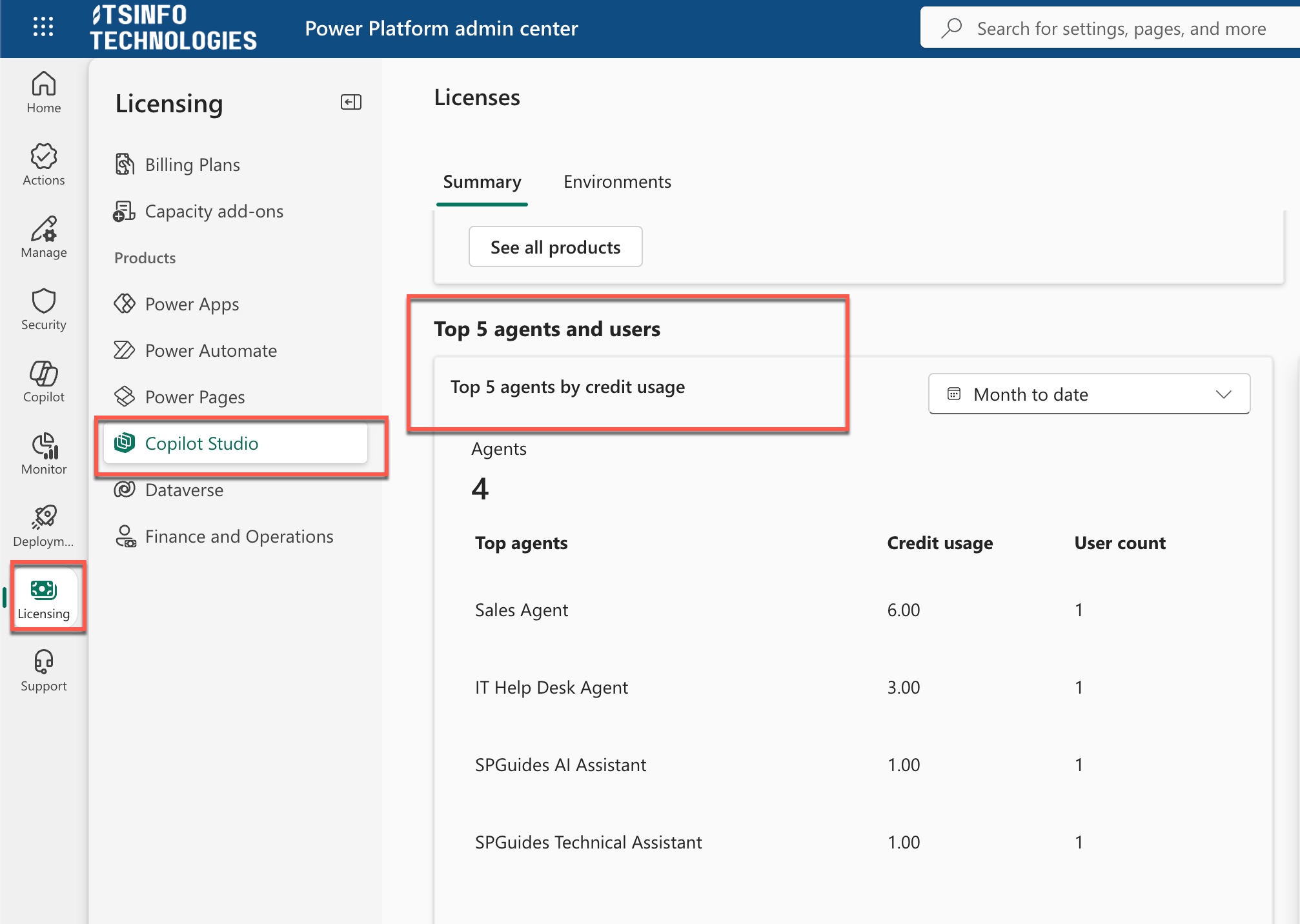
Task: Open the app launcher waffle icon
Action: coord(43,26)
